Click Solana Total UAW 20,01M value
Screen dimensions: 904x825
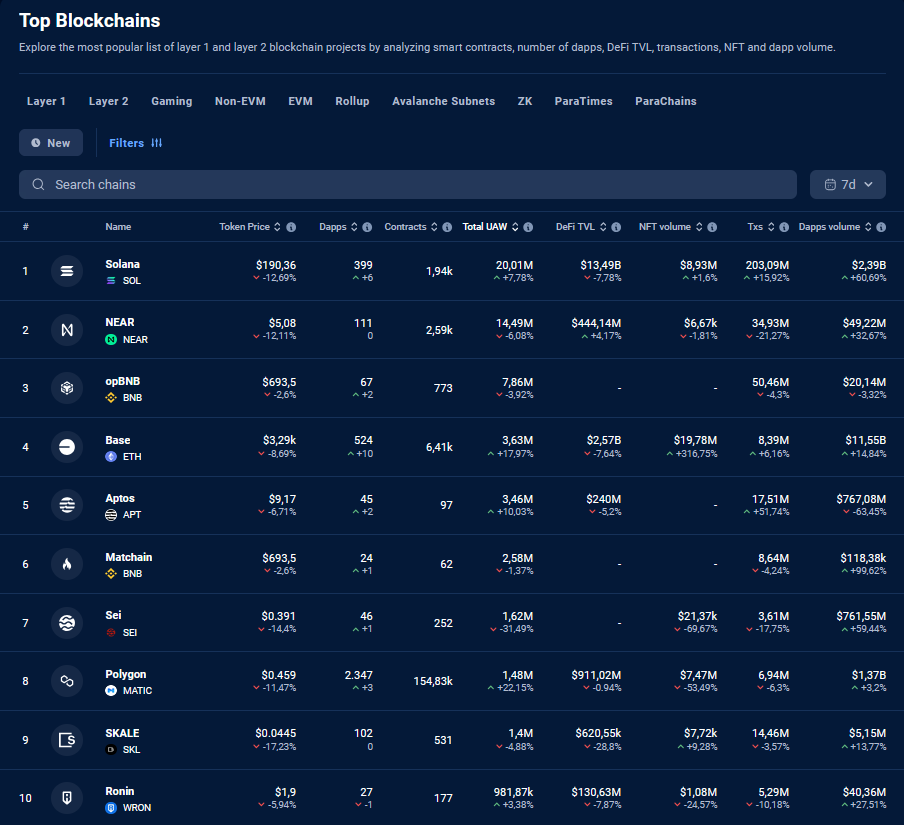coord(514,265)
